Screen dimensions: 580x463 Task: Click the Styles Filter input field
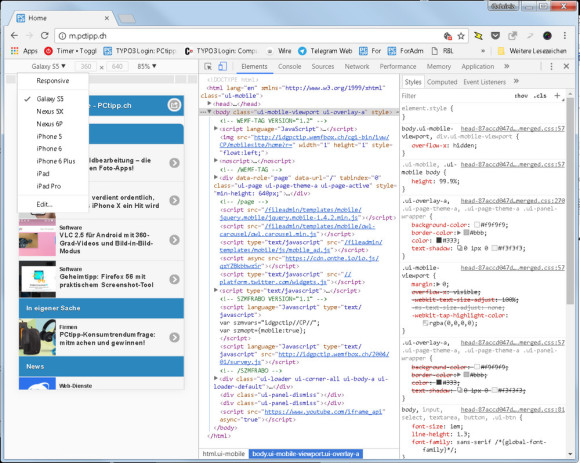[455, 96]
